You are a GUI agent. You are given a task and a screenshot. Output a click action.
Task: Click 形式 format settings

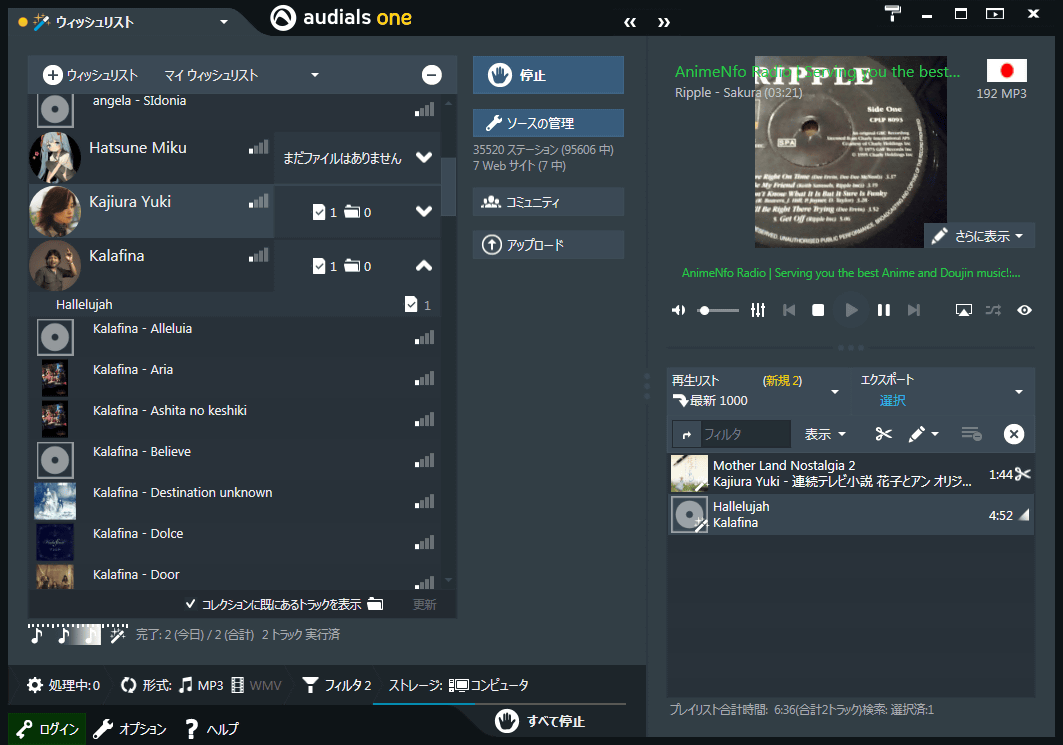point(146,685)
